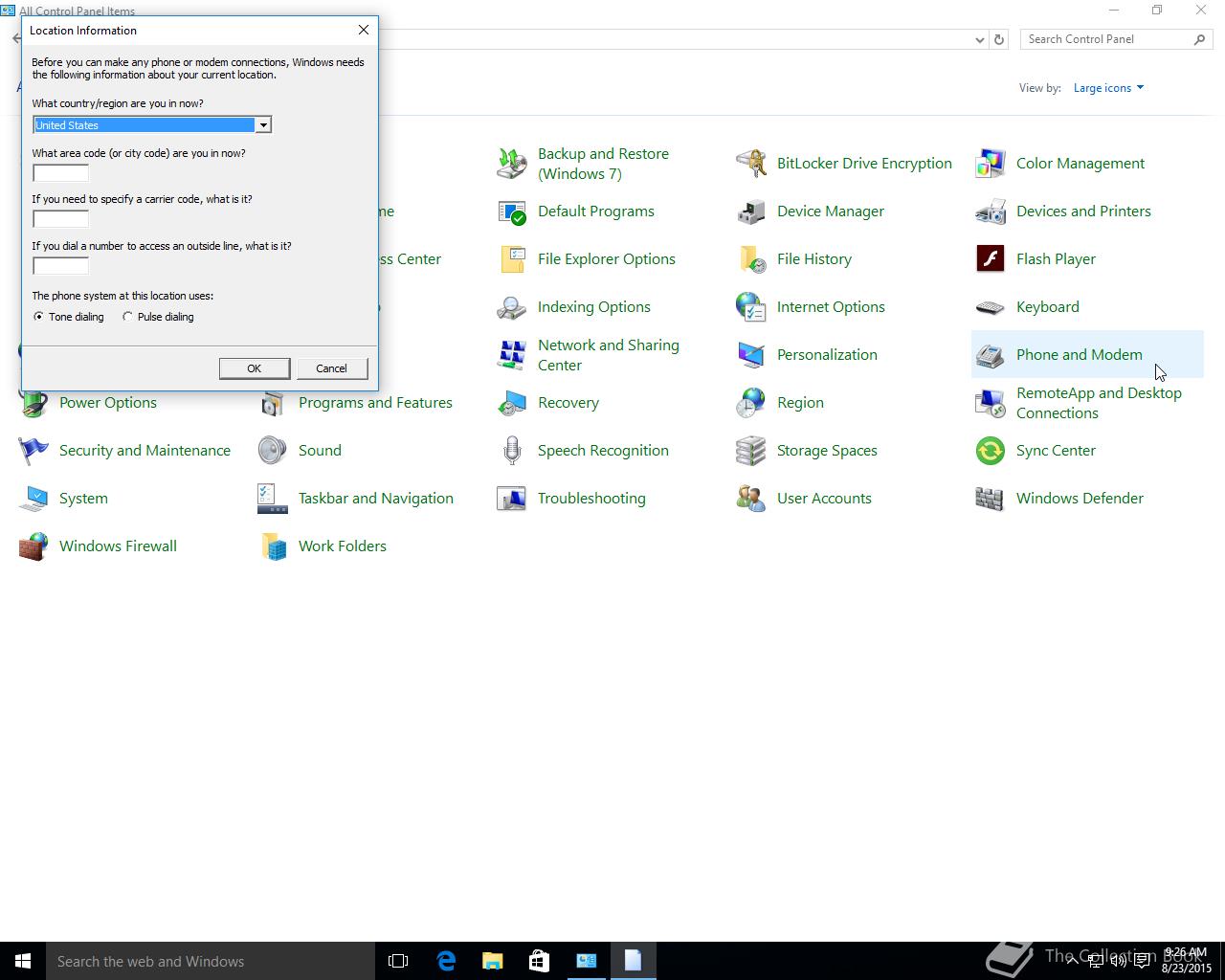The width and height of the screenshot is (1225, 980).
Task: Open the country/region combo box
Action: point(152,125)
